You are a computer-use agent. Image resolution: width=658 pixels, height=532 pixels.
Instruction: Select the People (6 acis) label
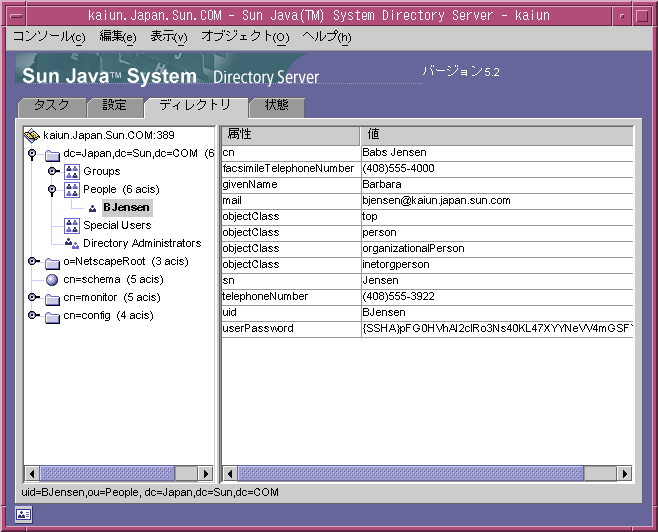tap(121, 190)
